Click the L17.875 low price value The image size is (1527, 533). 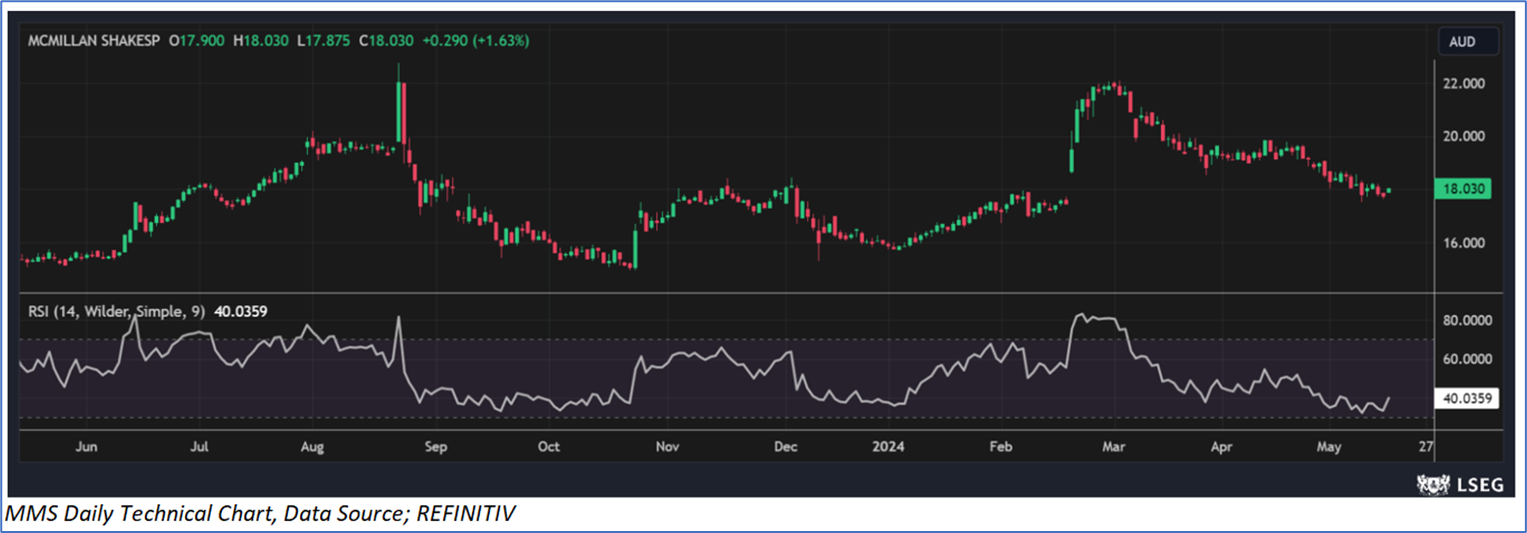point(325,41)
